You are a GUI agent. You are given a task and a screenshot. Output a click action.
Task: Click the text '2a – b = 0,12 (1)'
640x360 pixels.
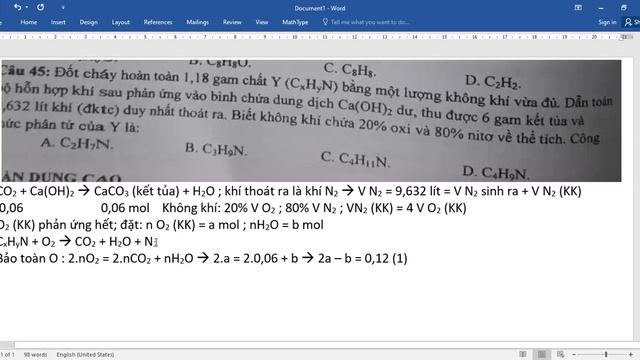[x=362, y=258]
